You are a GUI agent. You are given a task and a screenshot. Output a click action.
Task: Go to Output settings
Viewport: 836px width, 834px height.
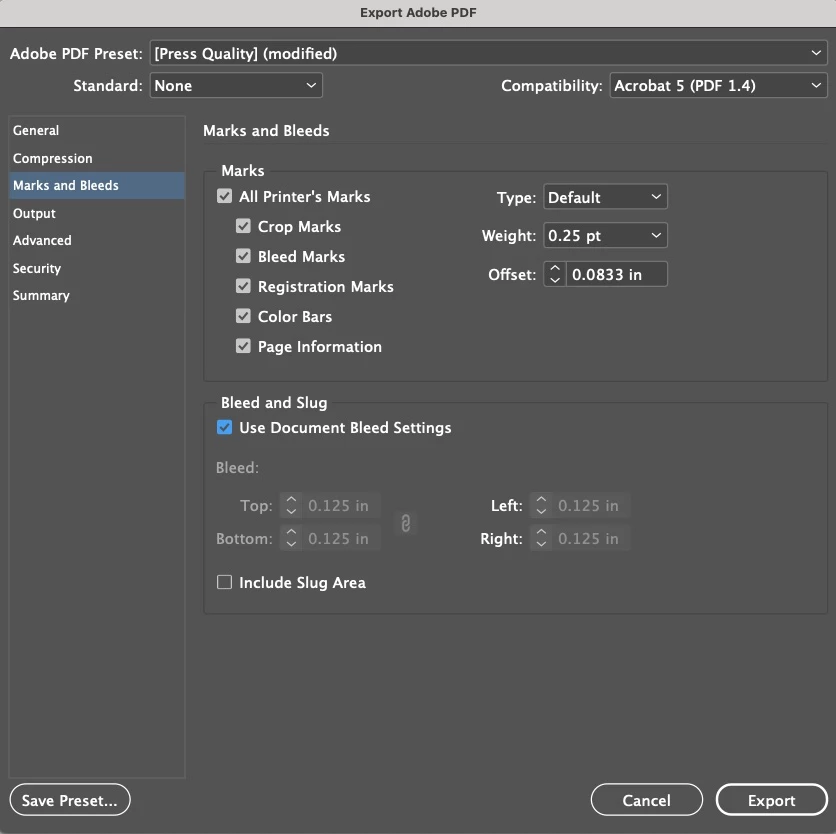click(x=97, y=213)
